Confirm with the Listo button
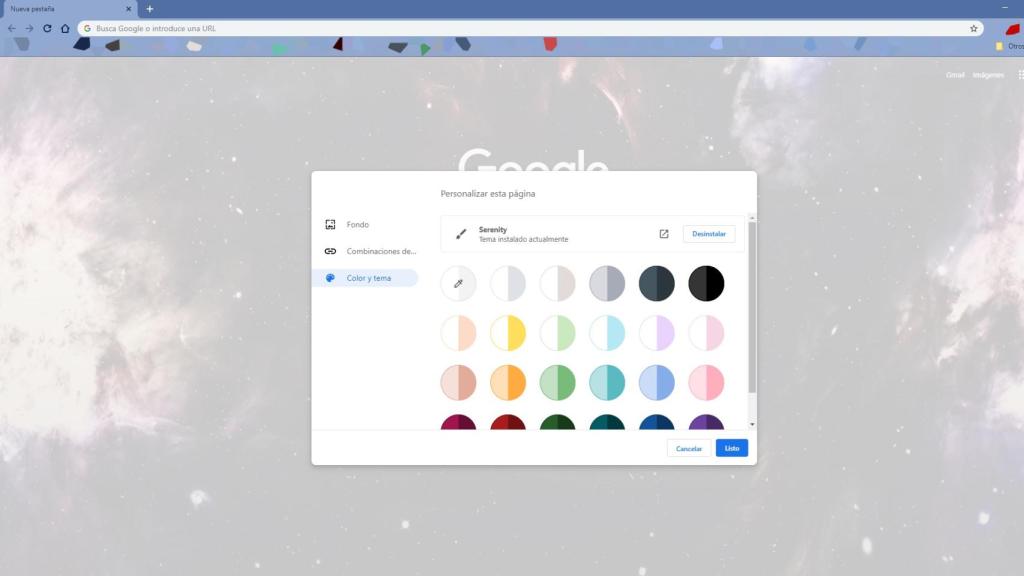1024x576 pixels. pyautogui.click(x=732, y=448)
